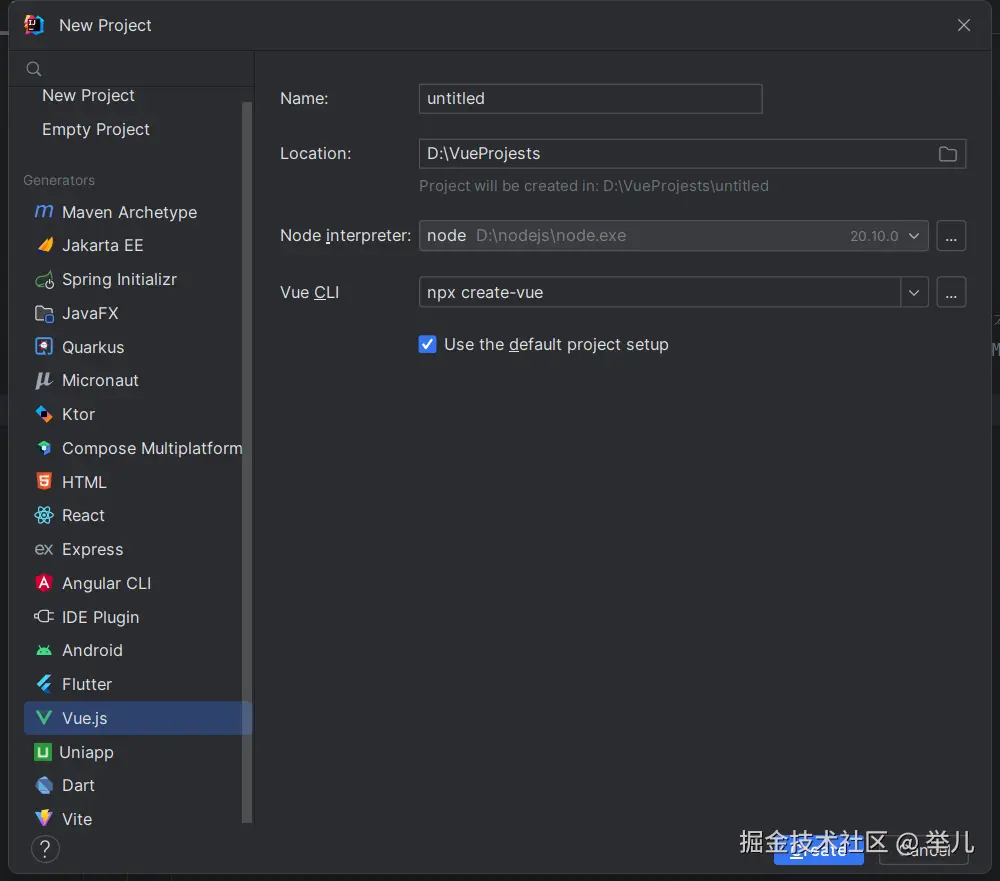Select New Project in the left list
Screen dimensions: 1000x881
pyautogui.click(x=88, y=96)
